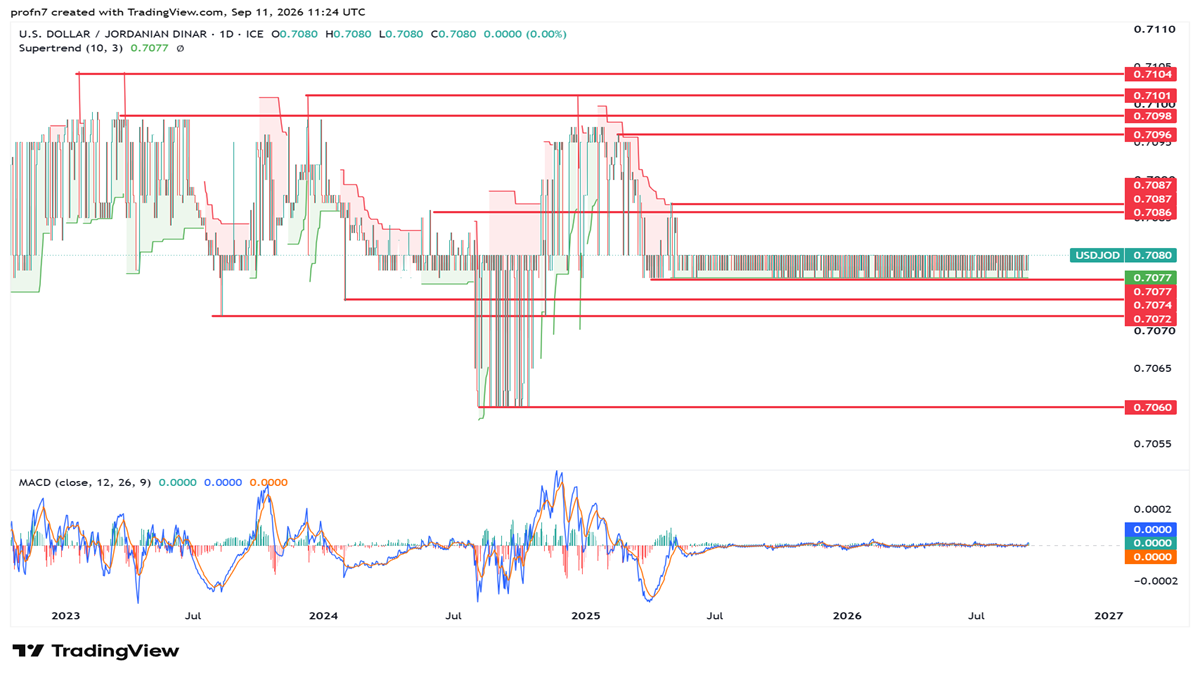This screenshot has width=1200, height=675.
Task: Click the 2023 label on the time axis
Action: click(65, 616)
